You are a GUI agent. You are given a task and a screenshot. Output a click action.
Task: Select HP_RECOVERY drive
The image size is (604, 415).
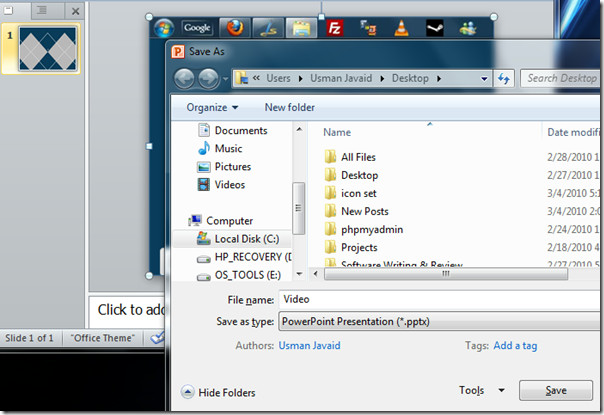point(243,257)
